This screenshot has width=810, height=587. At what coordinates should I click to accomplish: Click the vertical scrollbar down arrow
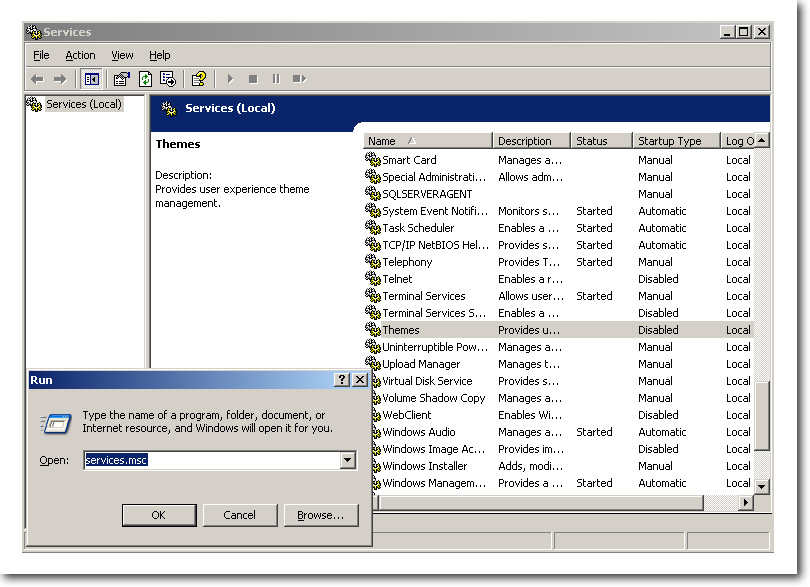(x=762, y=487)
